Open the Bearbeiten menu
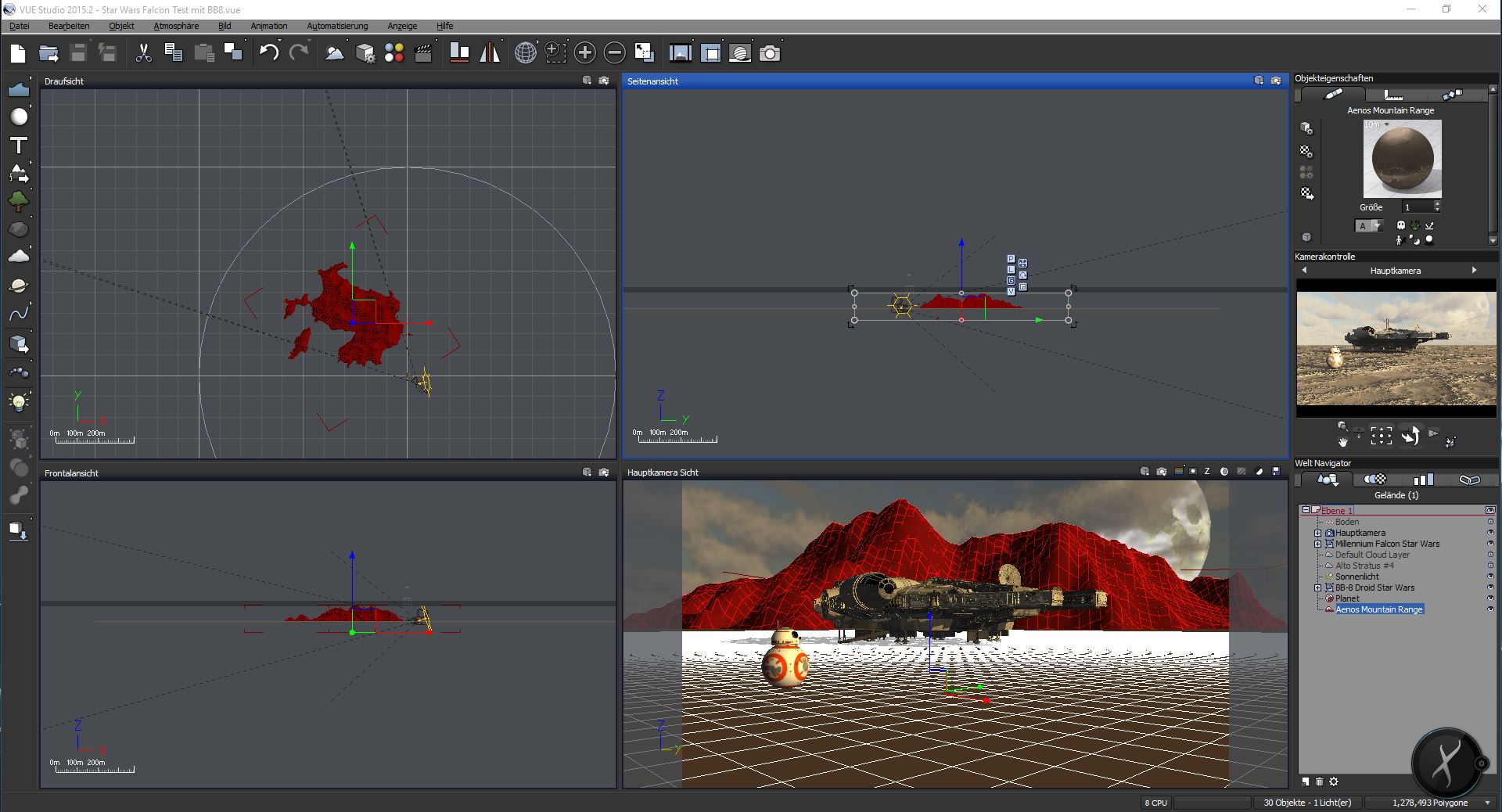This screenshot has width=1502, height=812. 69,26
